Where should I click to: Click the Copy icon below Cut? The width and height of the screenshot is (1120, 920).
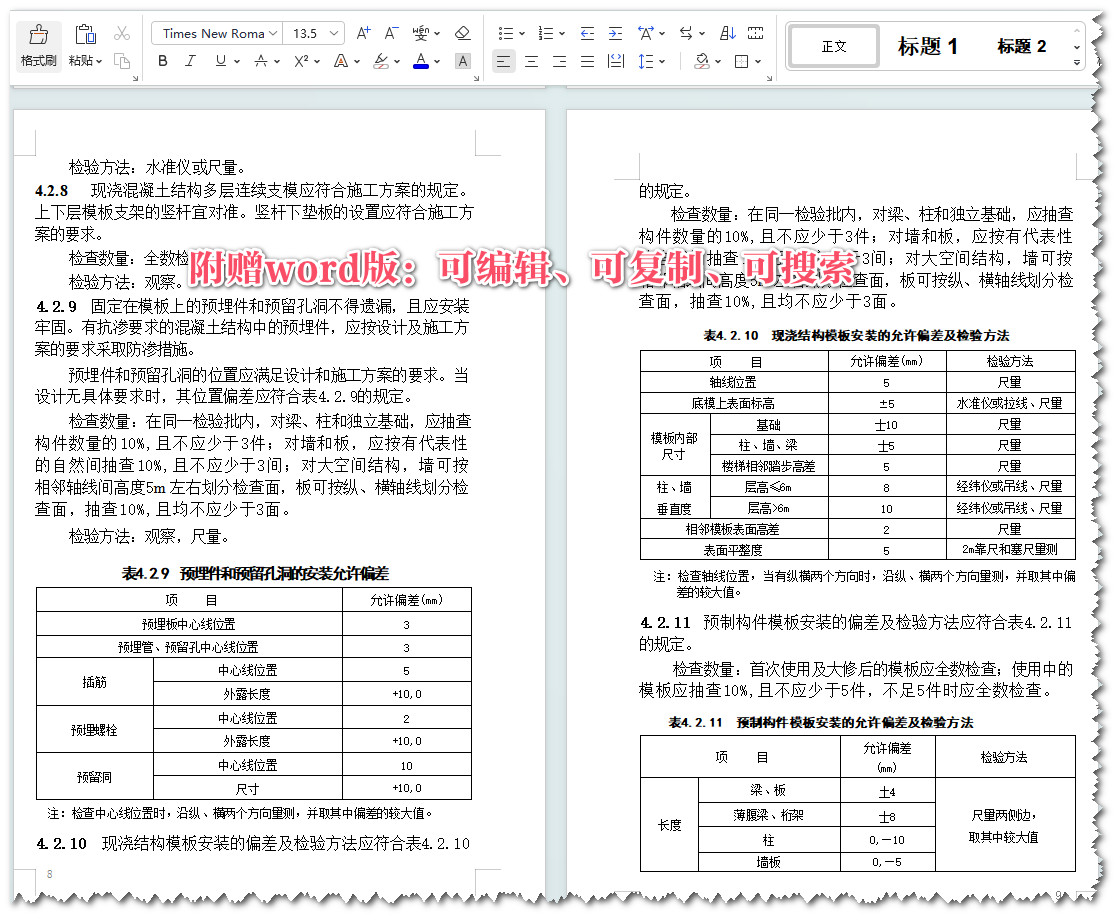coord(123,61)
